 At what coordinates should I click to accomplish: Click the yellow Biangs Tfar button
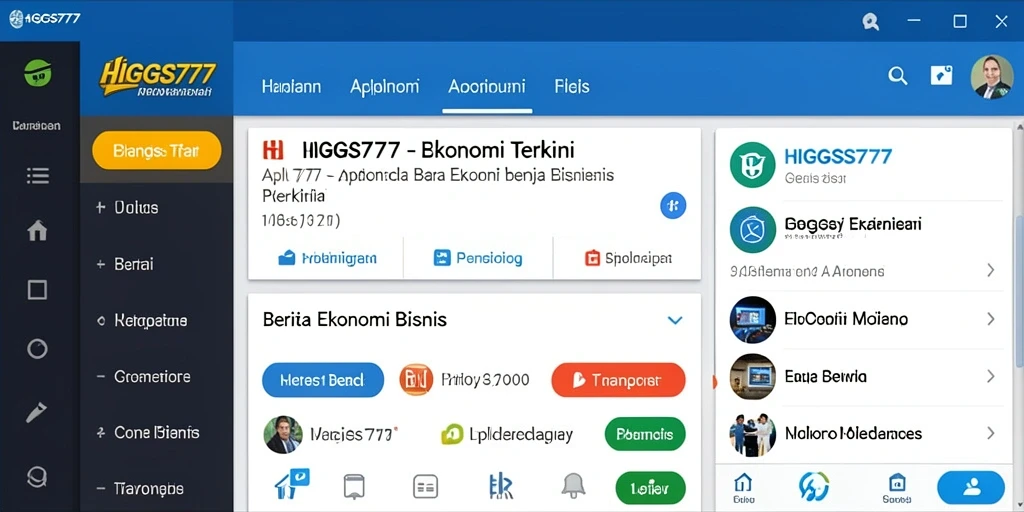tap(157, 151)
